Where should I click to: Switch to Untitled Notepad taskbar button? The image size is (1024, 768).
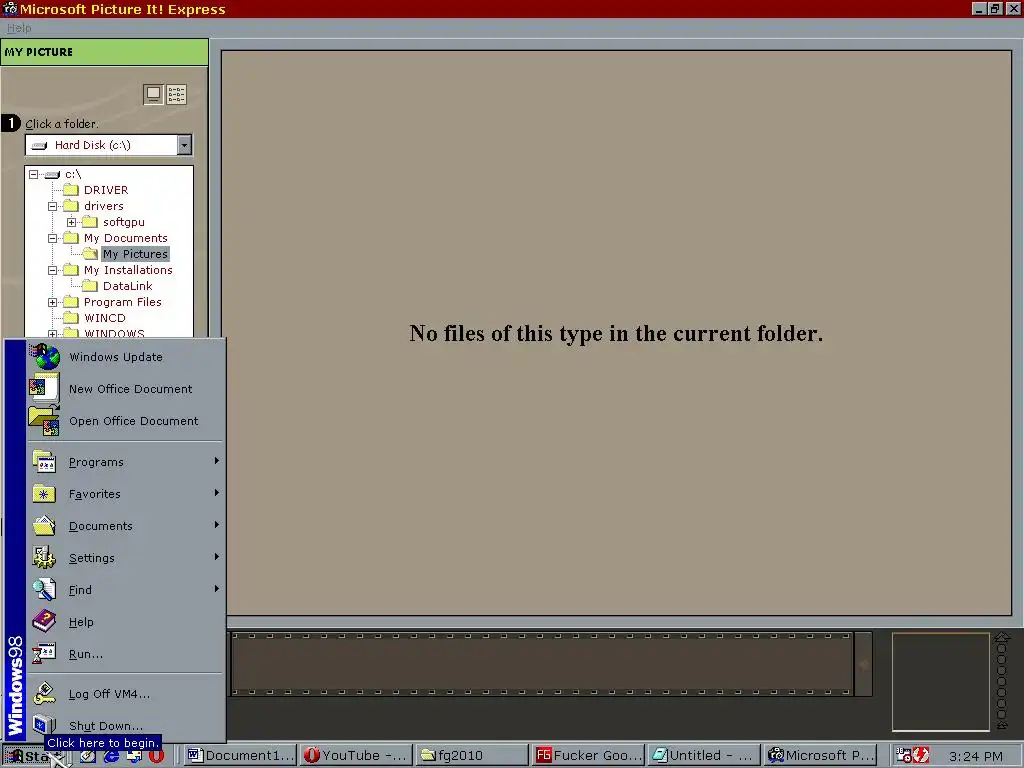coord(704,756)
